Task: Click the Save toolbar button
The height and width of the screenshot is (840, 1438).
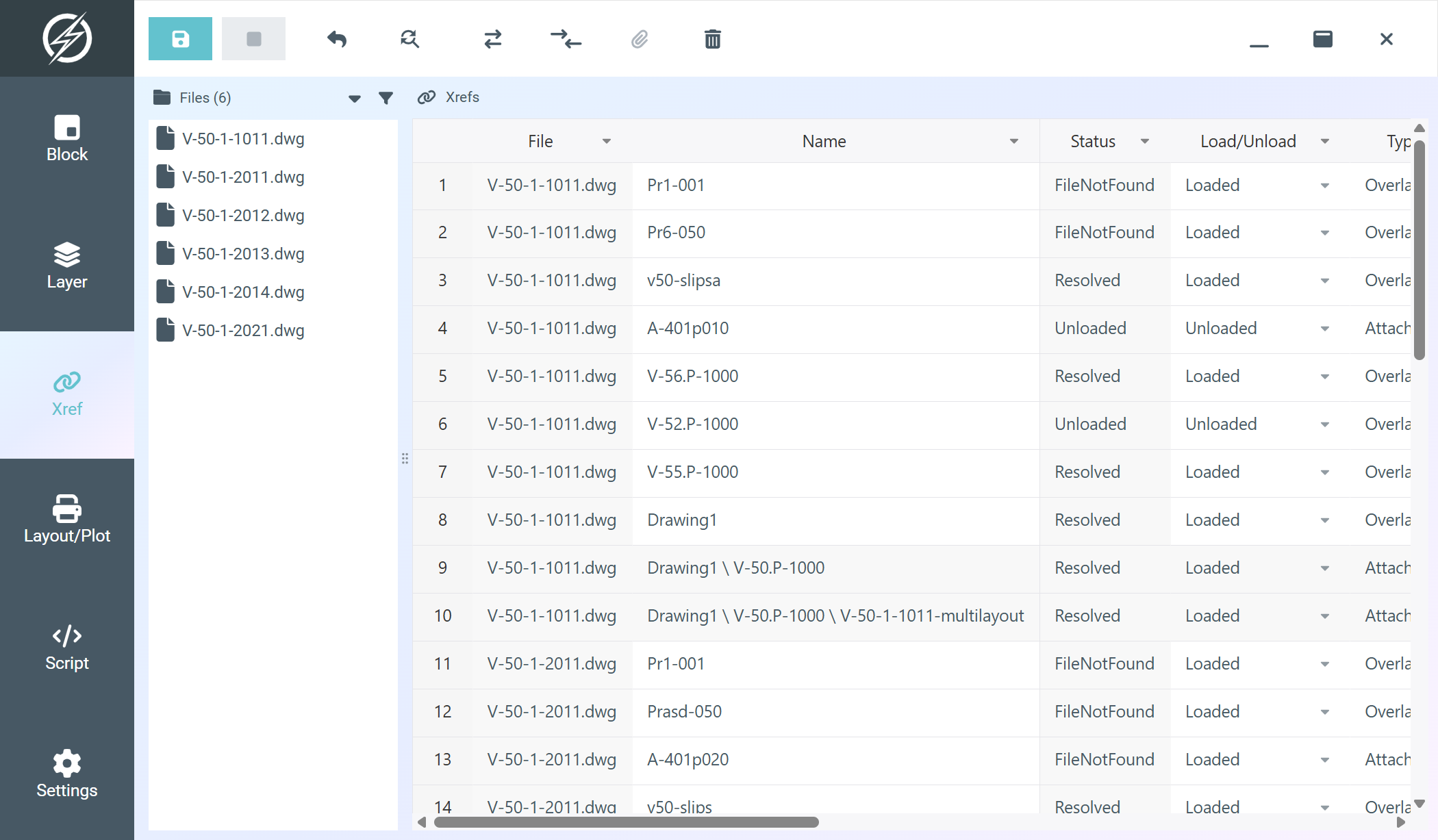Action: [180, 39]
